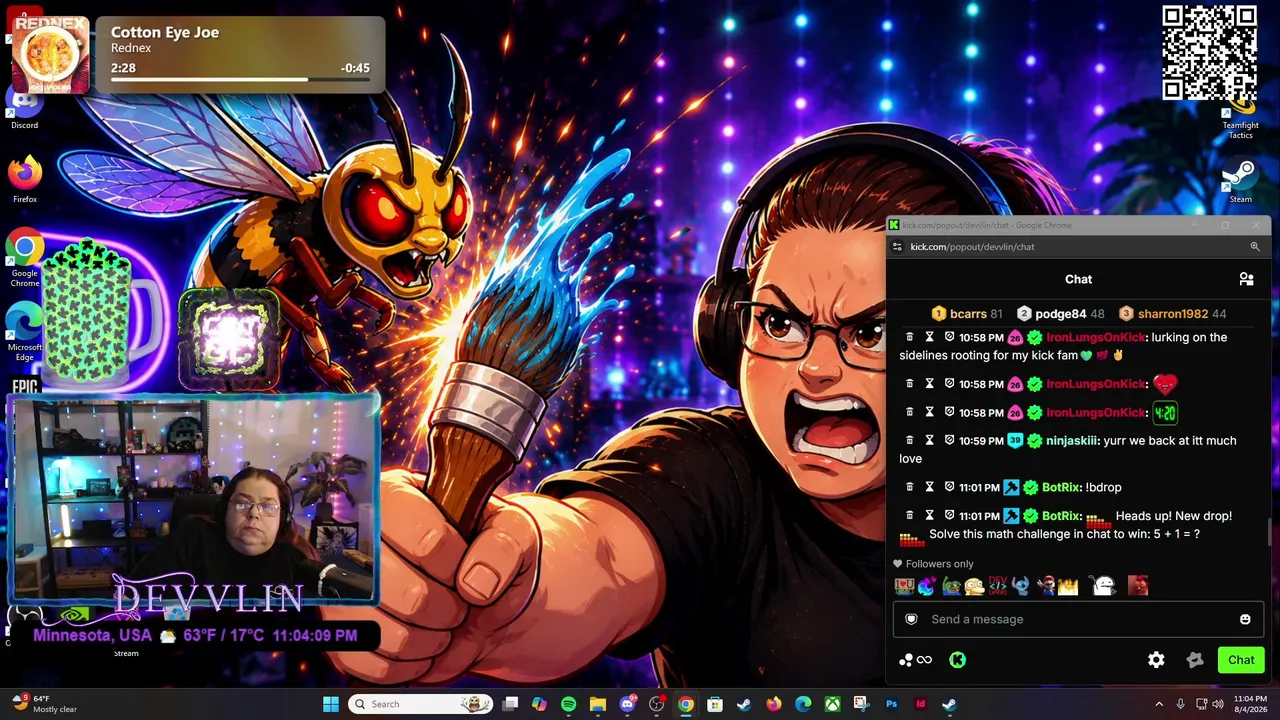Open InDesign from the taskbar

[920, 704]
